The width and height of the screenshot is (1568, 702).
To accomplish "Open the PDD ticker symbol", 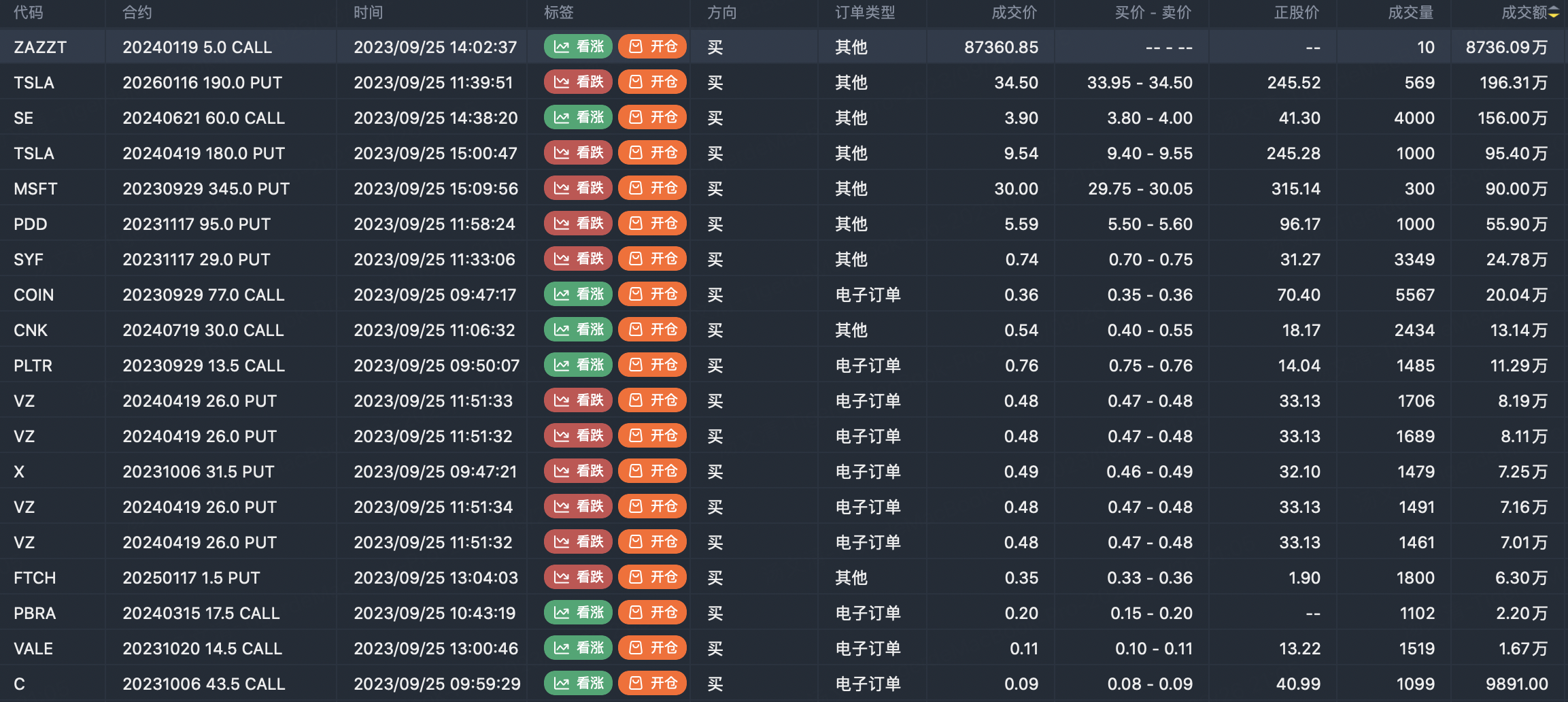I will 31,224.
